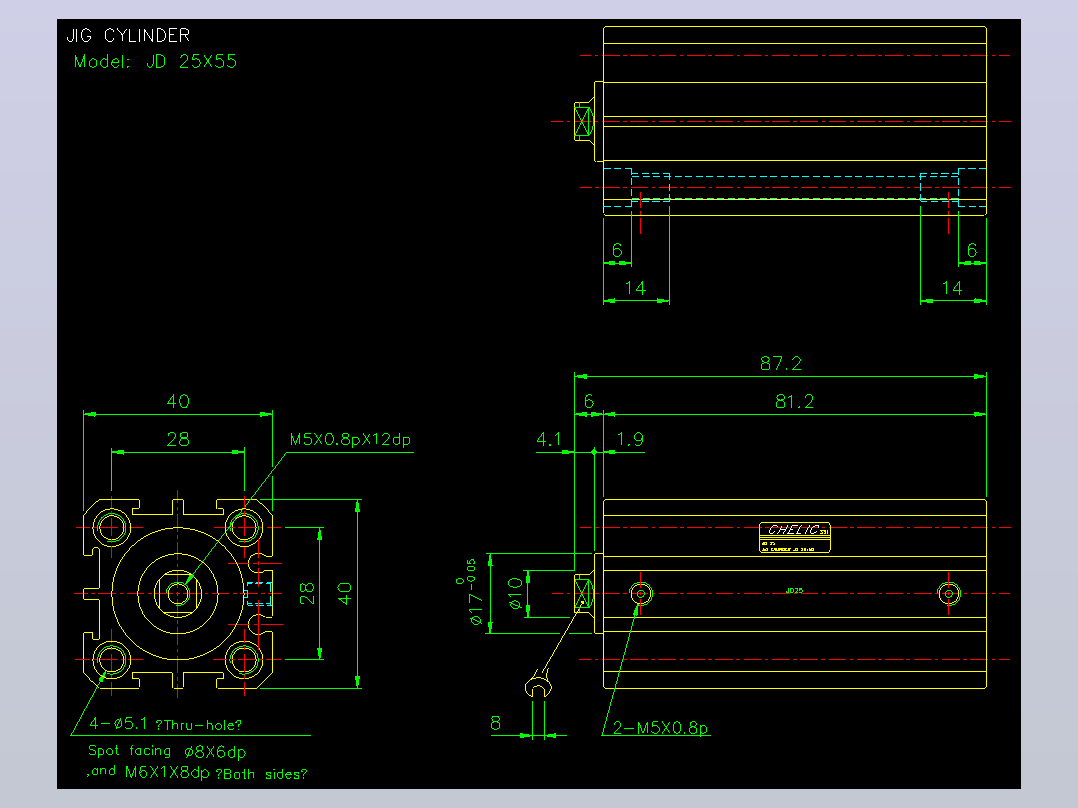This screenshot has width=1078, height=808.
Task: Click the "M6X1X8dp ?Both sides?" note
Action: 216,773
